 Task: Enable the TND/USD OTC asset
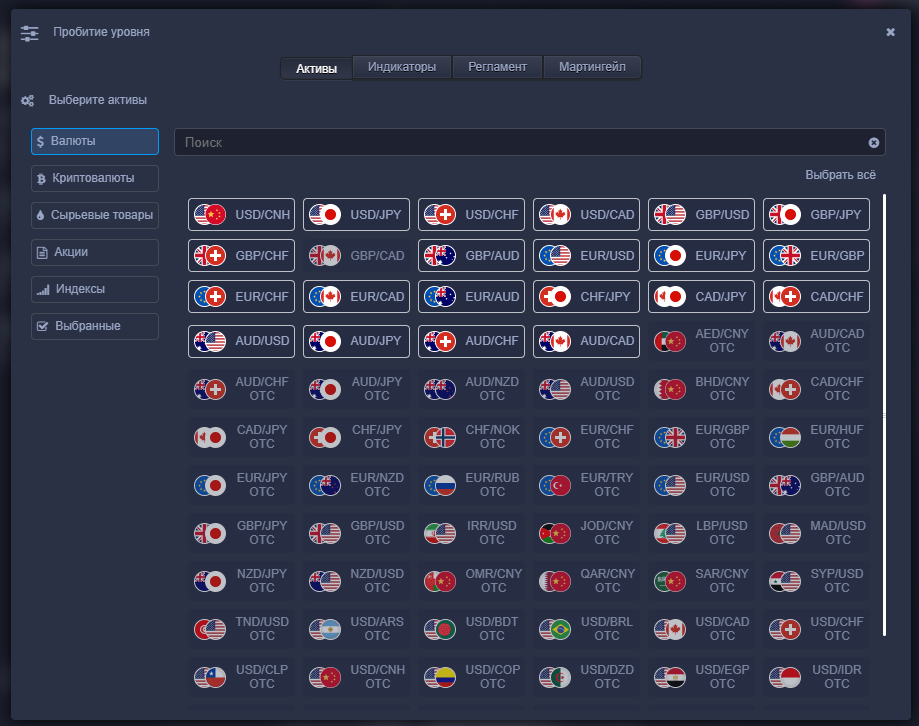coord(241,629)
